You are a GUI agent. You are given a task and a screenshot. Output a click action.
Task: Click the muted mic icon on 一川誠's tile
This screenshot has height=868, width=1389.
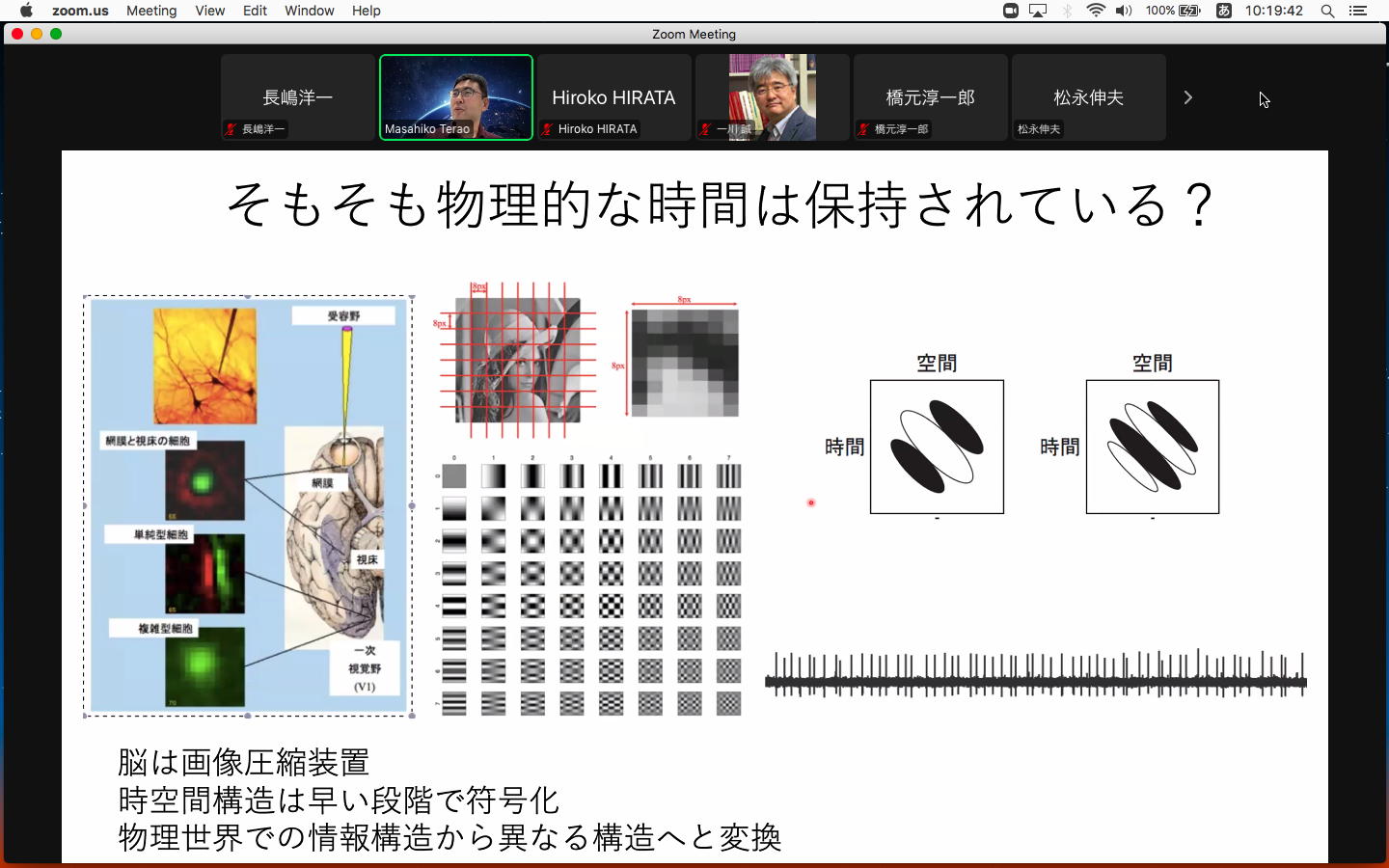click(x=706, y=129)
